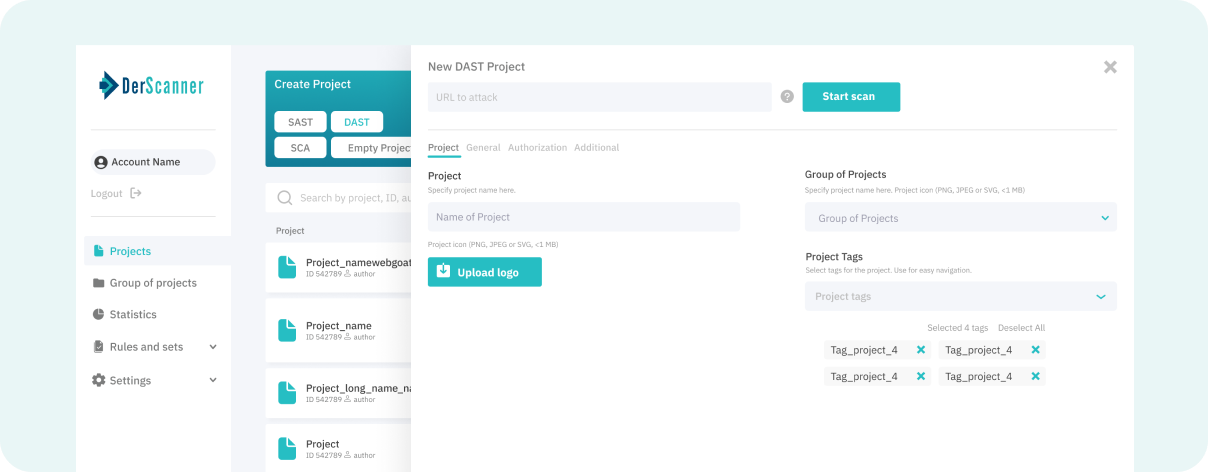Click the Settings gear icon
Screen dimensions: 1208x472
(x=99, y=380)
